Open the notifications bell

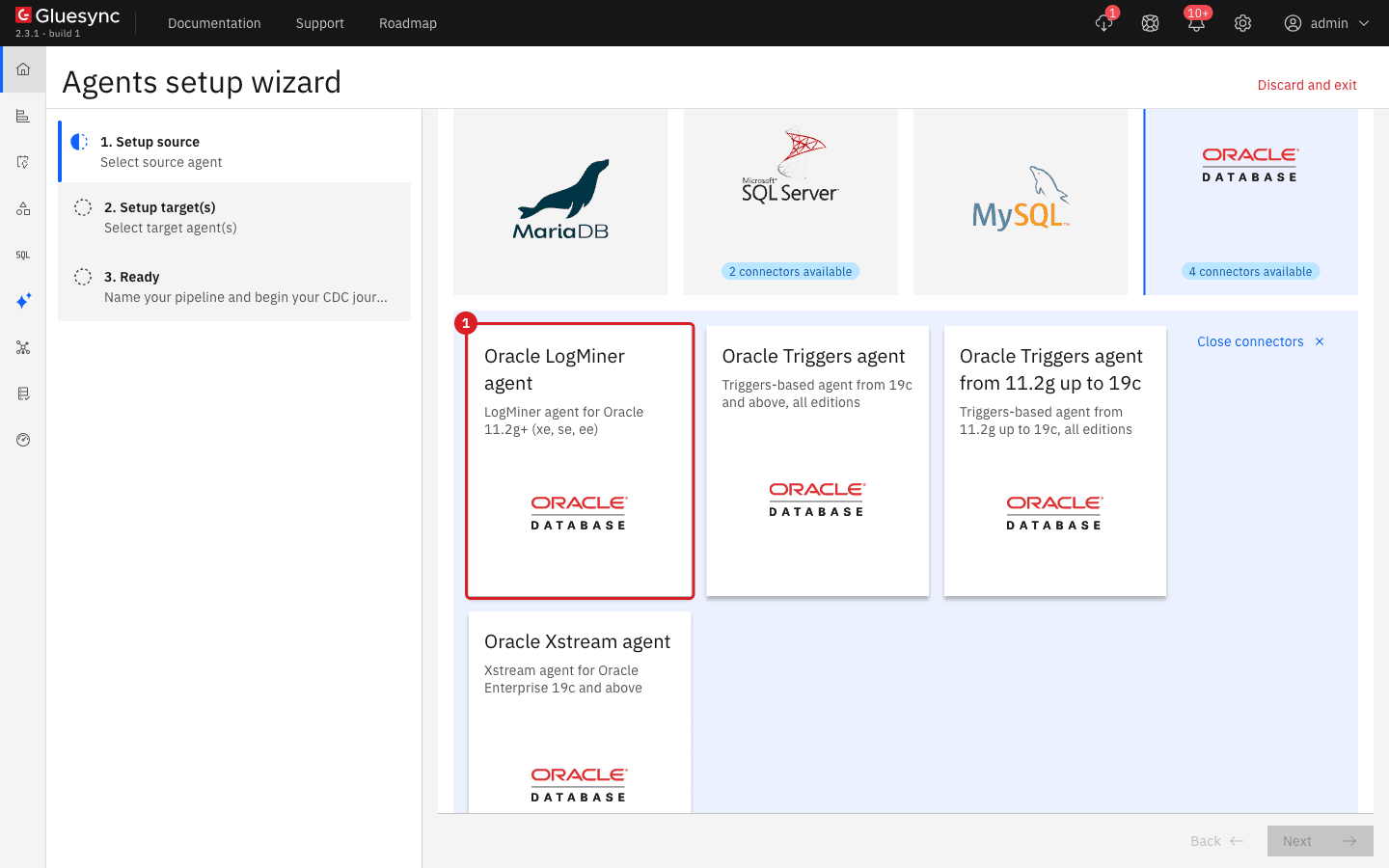click(1196, 23)
